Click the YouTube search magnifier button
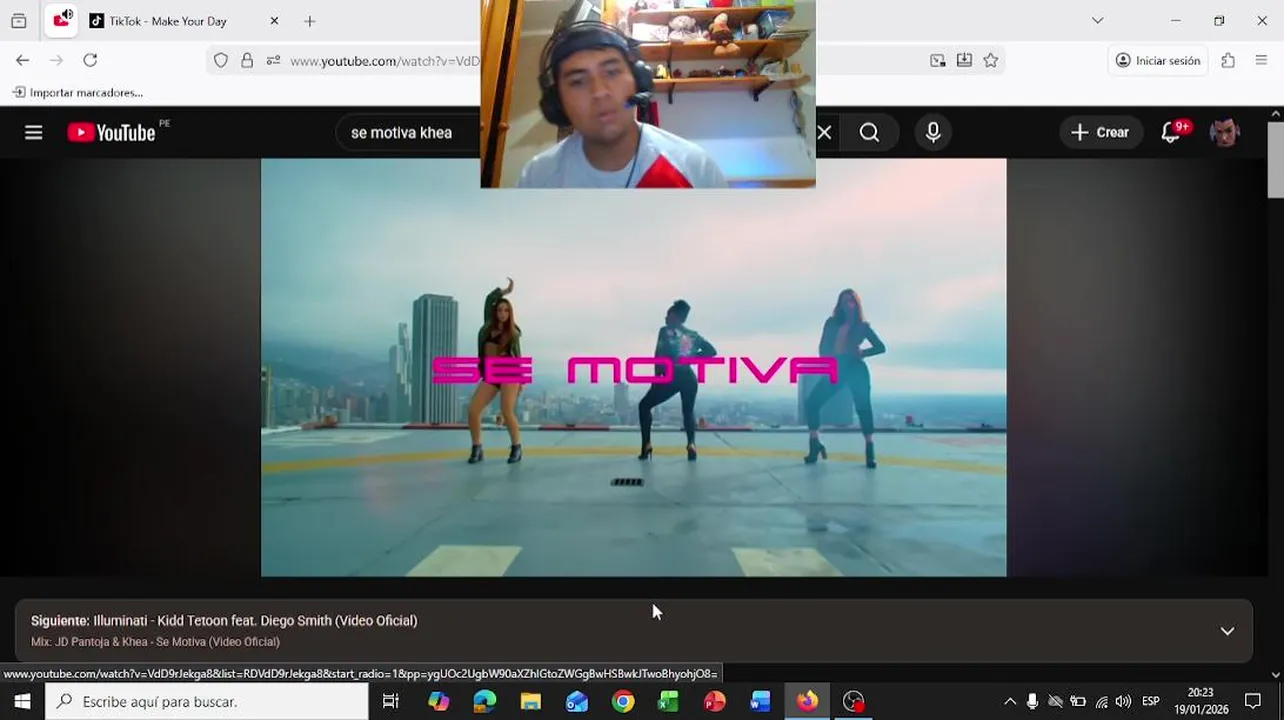Image resolution: width=1284 pixels, height=720 pixels. pyautogui.click(x=869, y=132)
